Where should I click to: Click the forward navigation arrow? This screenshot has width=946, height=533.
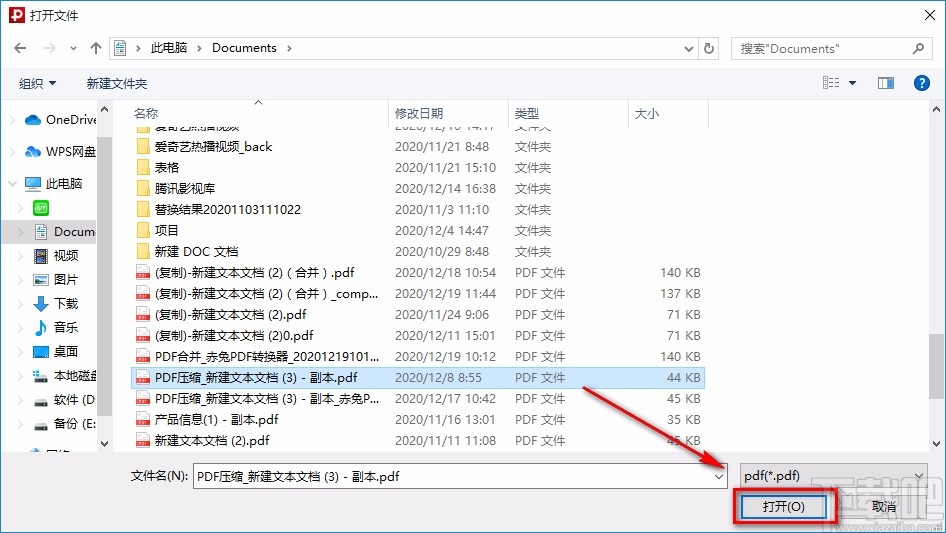pos(50,48)
